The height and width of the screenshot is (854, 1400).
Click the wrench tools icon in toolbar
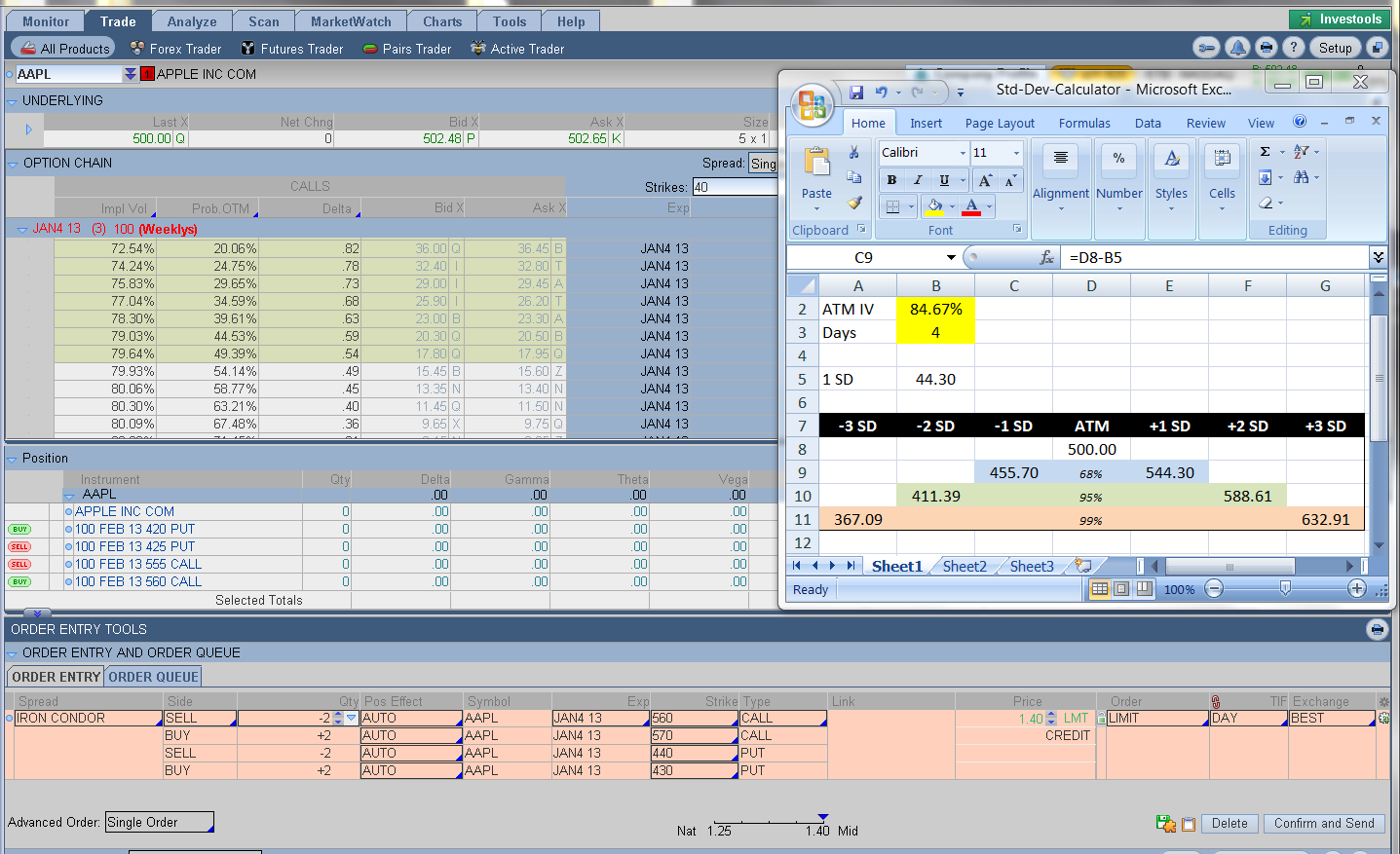(x=1206, y=48)
